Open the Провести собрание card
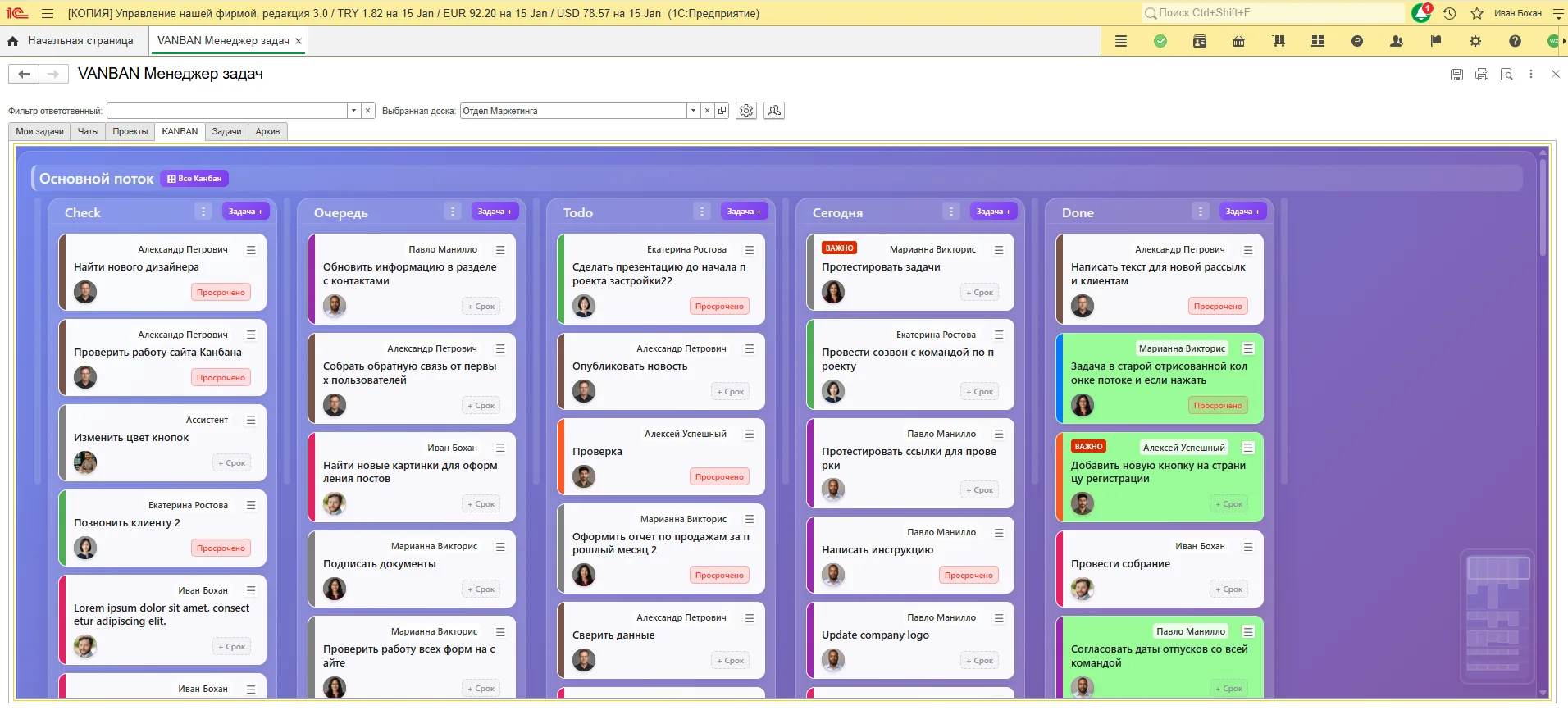The width and height of the screenshot is (1568, 710). [x=1160, y=569]
